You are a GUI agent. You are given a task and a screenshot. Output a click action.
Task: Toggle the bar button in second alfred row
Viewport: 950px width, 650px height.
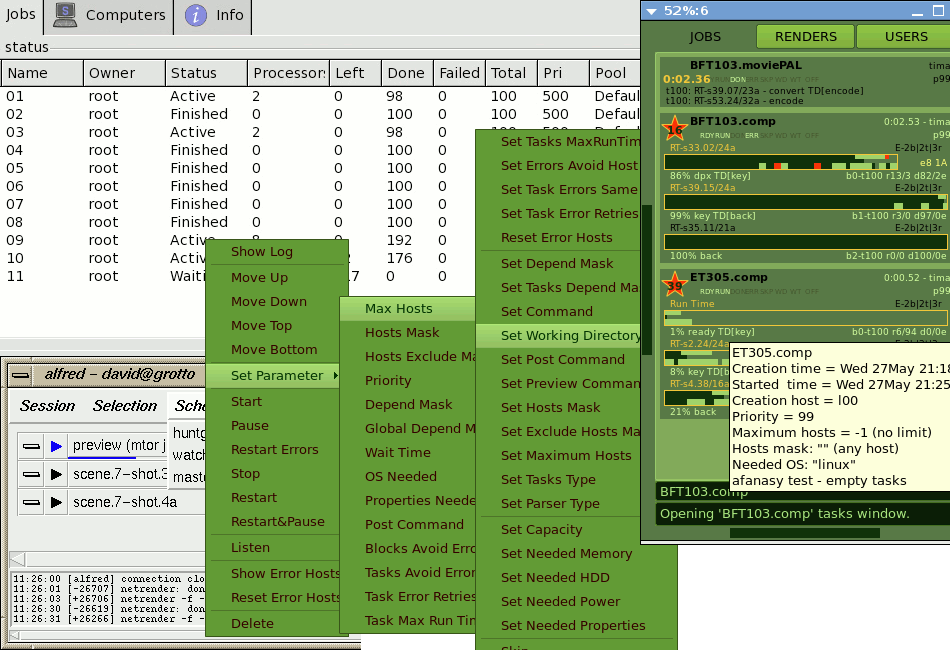tap(31, 474)
